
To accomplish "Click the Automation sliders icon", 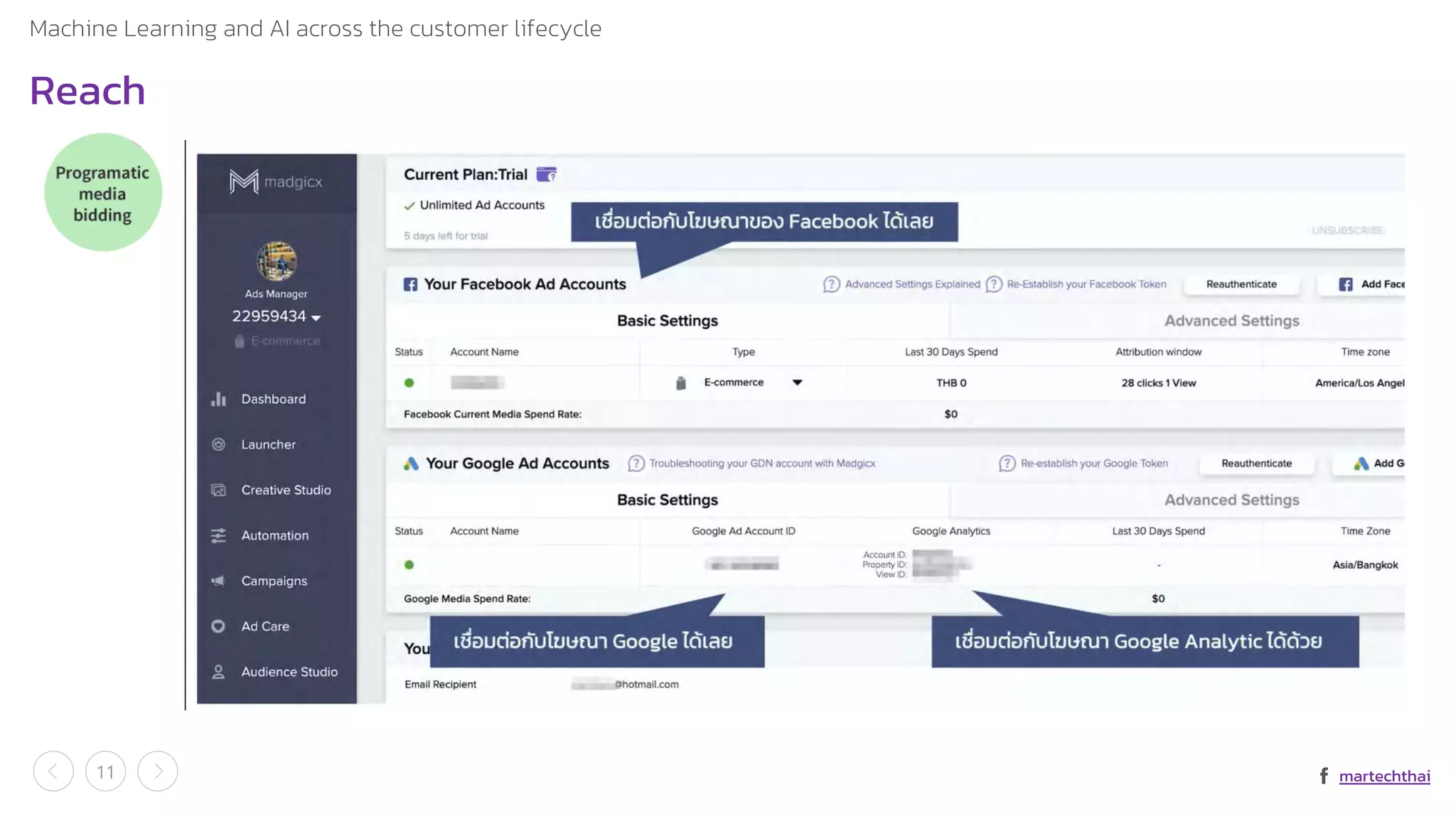I will coord(218,535).
